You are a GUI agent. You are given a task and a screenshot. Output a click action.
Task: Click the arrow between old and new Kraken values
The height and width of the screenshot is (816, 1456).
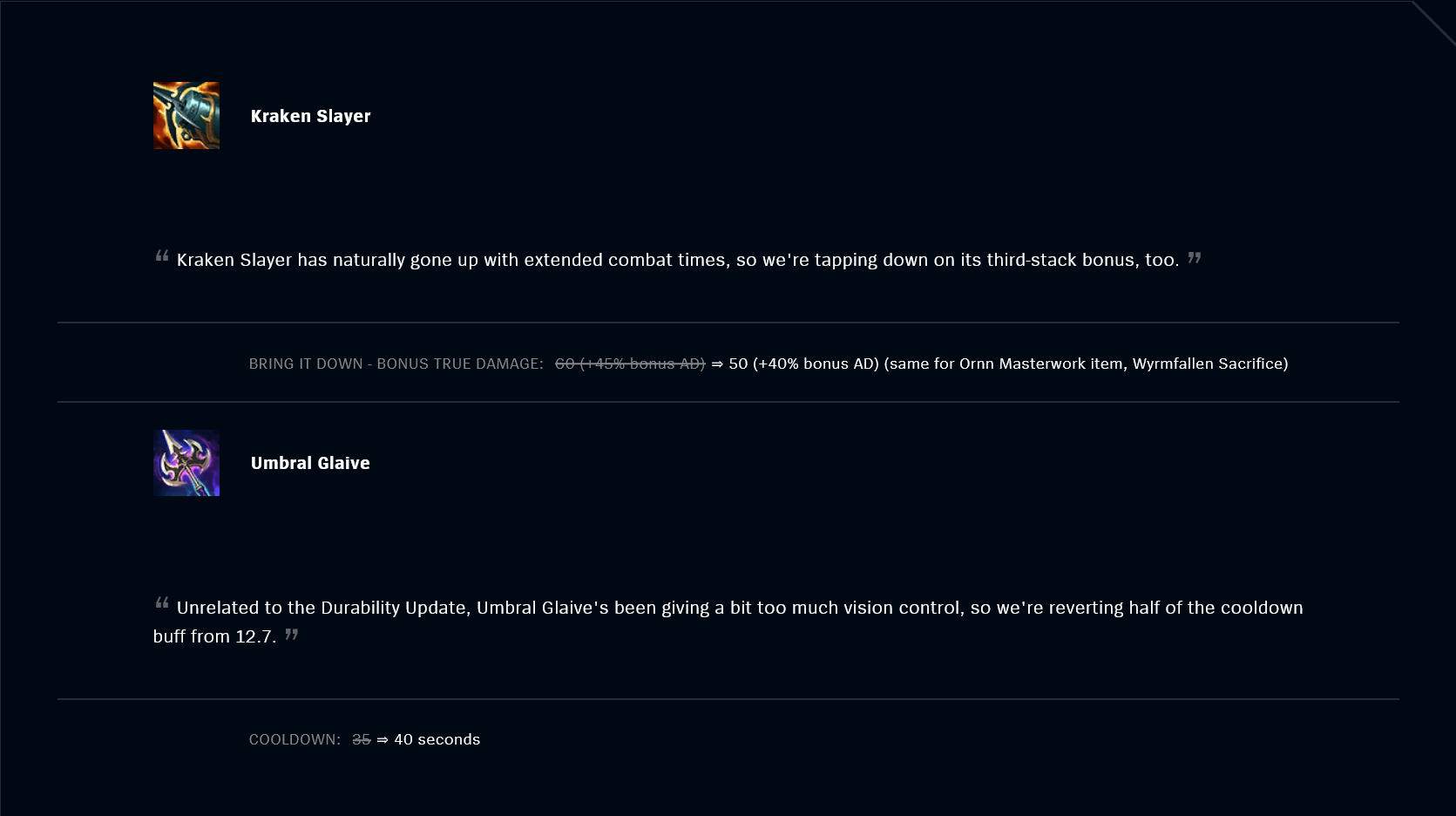[717, 364]
